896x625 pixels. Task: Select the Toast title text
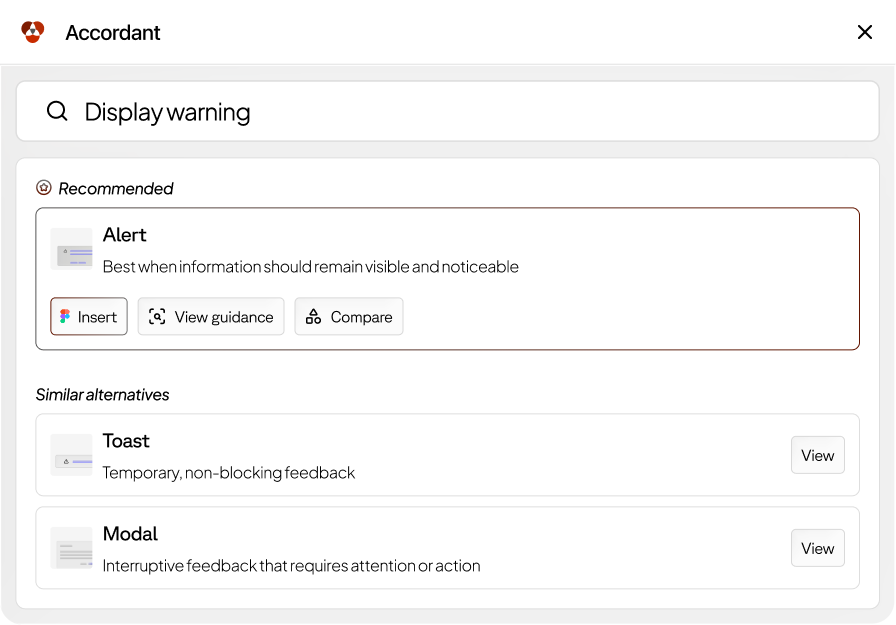[x=126, y=441]
